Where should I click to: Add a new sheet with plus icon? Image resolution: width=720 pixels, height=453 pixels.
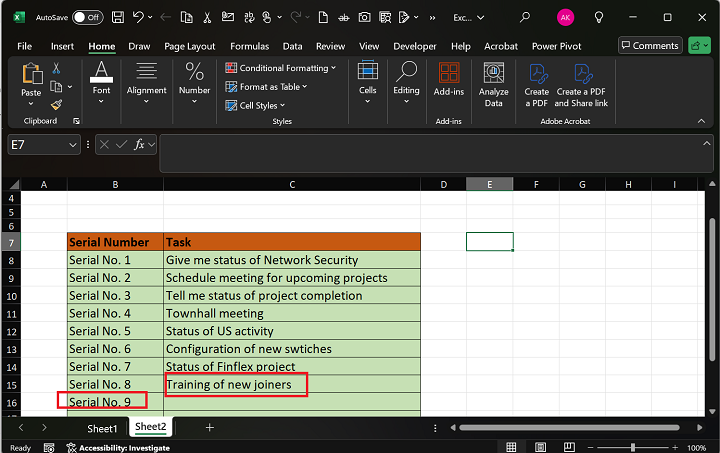(210, 427)
